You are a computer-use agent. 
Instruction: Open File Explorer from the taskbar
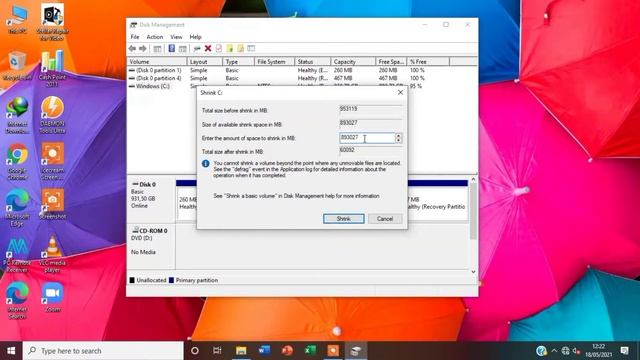pyautogui.click(x=241, y=351)
